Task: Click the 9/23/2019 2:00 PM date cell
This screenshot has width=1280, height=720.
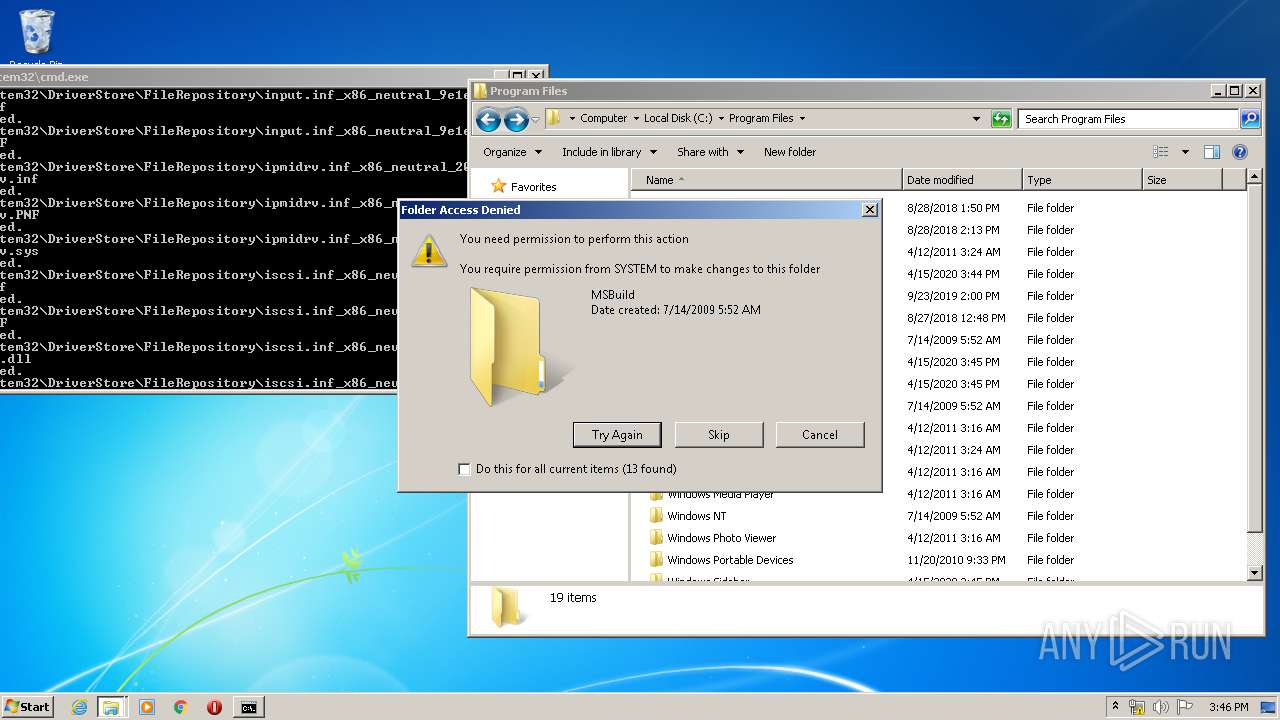Action: (x=953, y=296)
